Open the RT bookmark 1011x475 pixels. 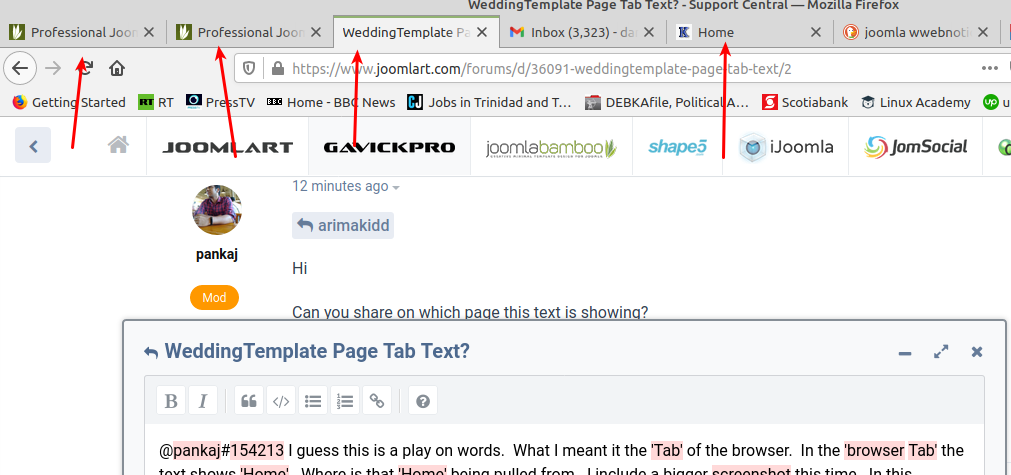pos(156,102)
